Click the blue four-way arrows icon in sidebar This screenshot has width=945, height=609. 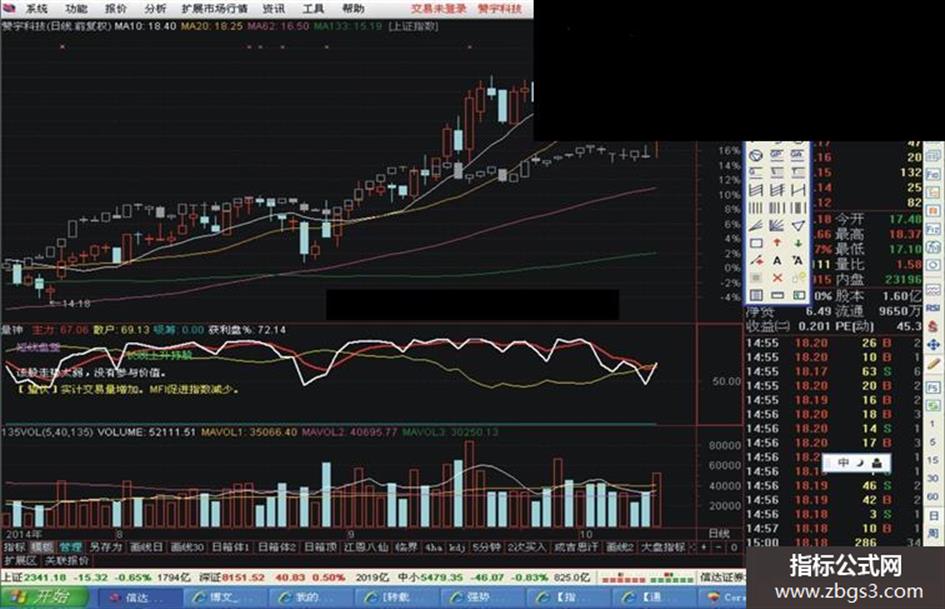934,345
